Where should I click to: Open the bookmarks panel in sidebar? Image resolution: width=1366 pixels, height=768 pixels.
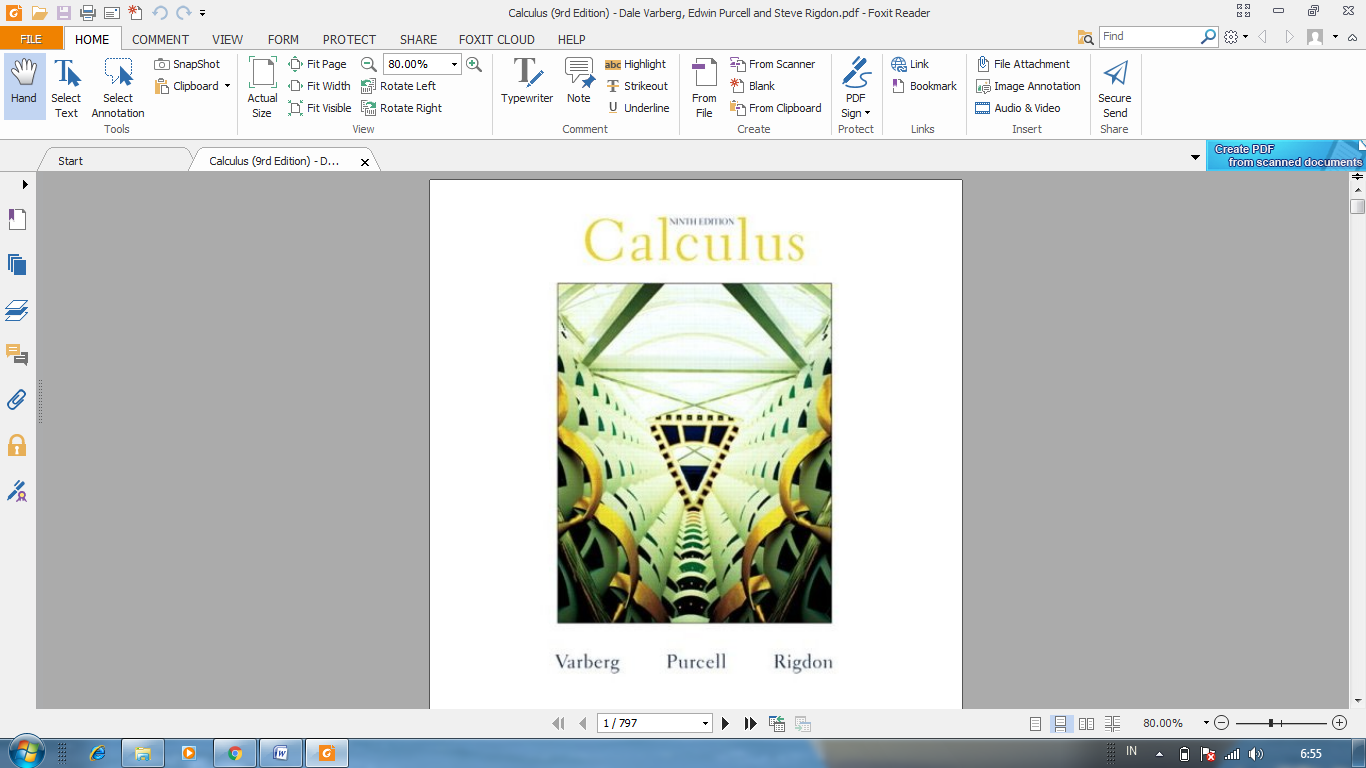click(17, 220)
